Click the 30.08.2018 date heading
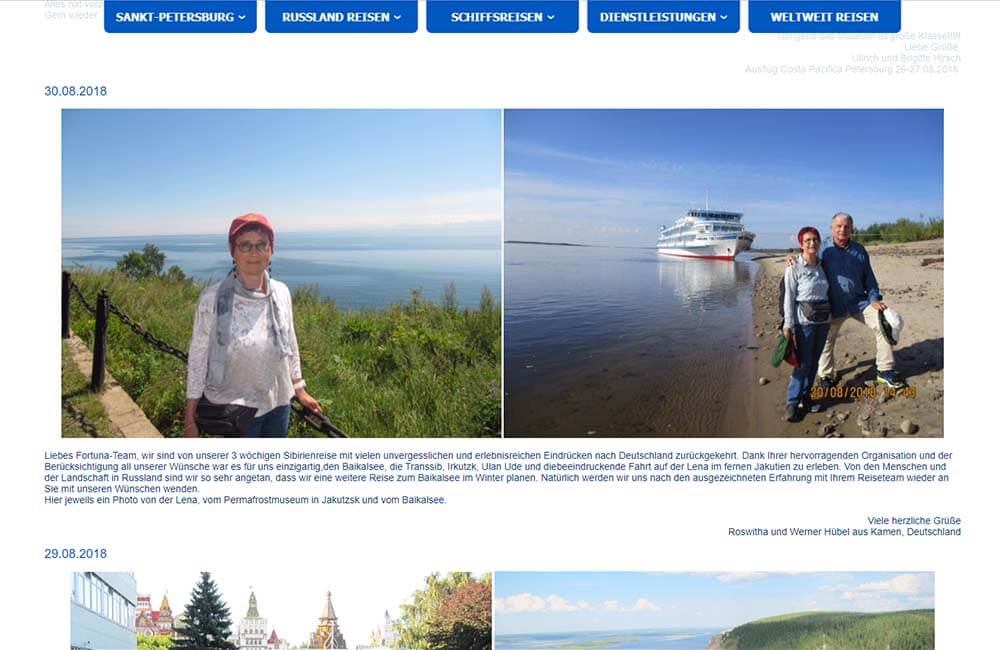This screenshot has width=1000, height=650. (75, 91)
